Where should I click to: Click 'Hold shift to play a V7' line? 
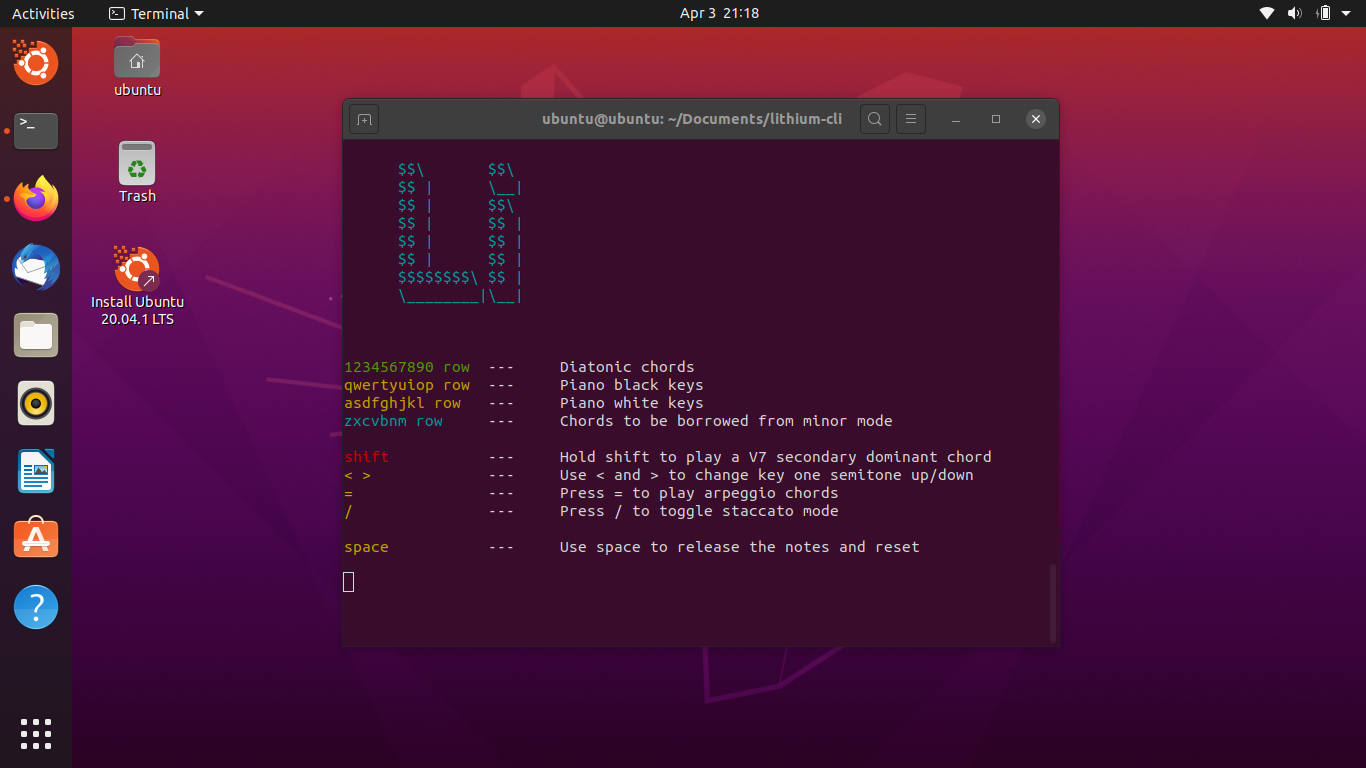(776, 457)
